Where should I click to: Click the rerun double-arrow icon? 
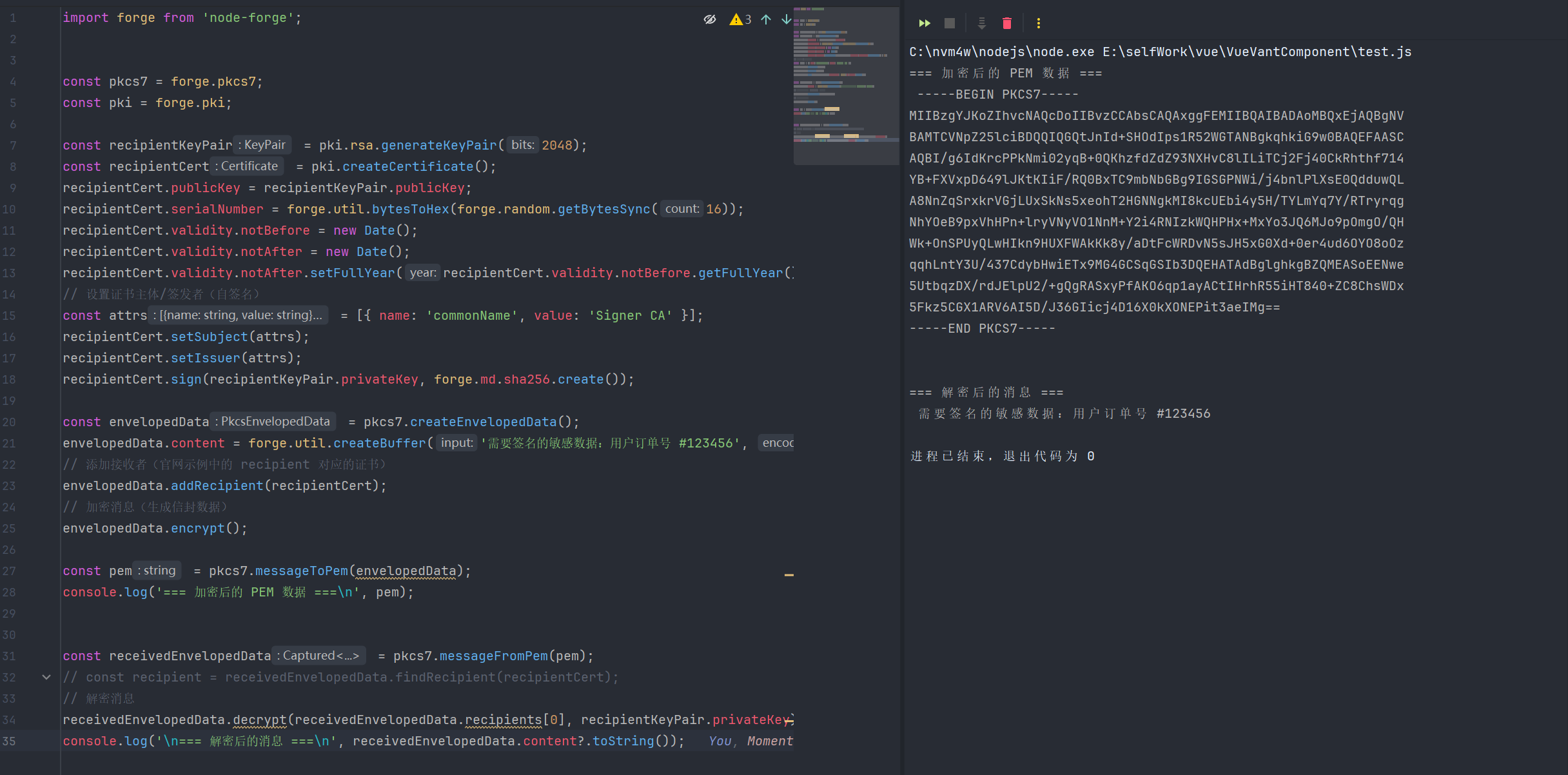click(925, 23)
